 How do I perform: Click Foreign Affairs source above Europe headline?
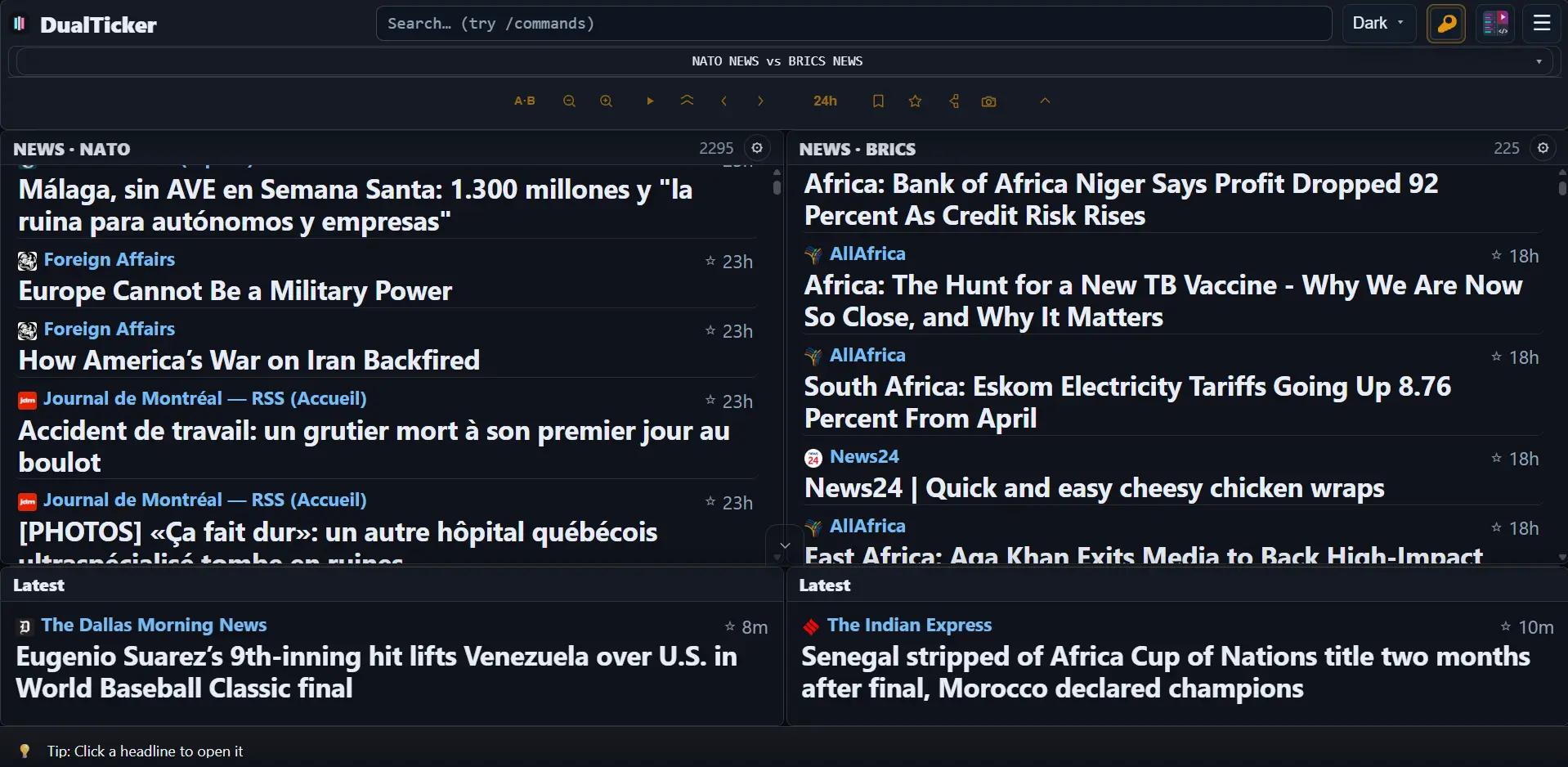tap(110, 260)
